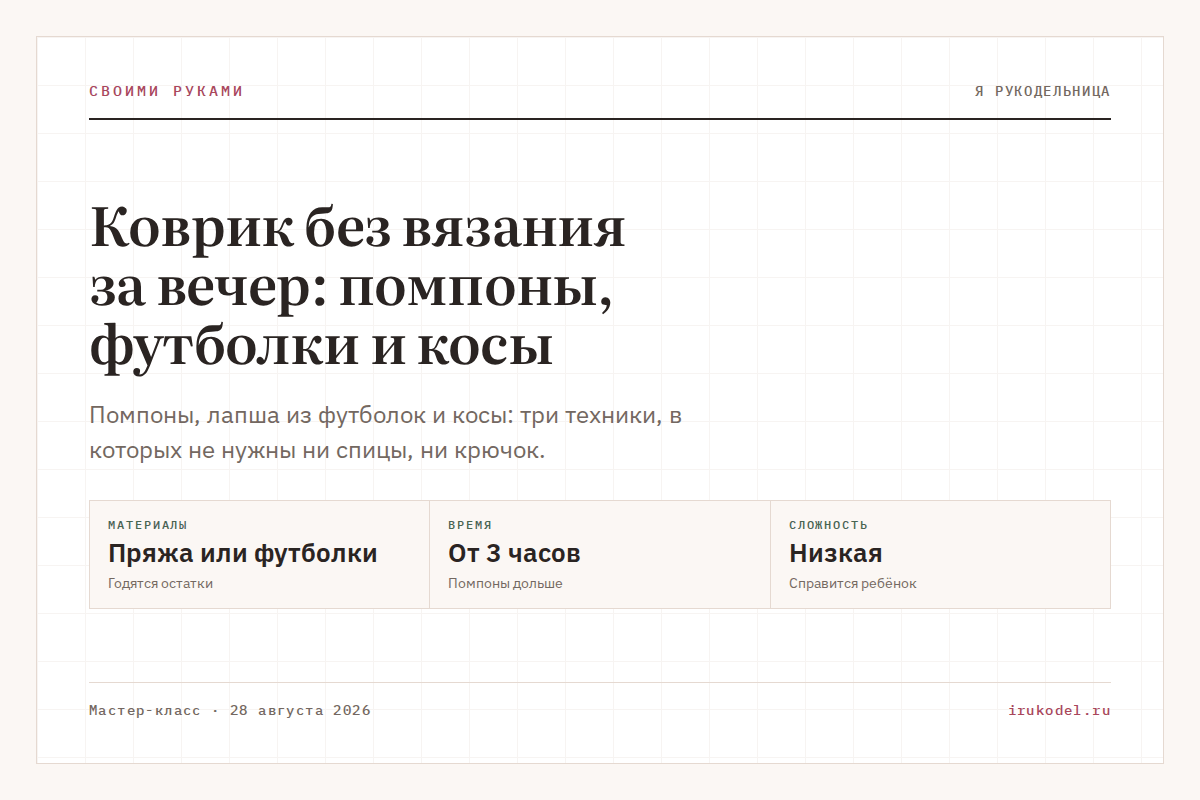Click "Я рукодельница" site name
The image size is (1200, 800).
point(1042,91)
